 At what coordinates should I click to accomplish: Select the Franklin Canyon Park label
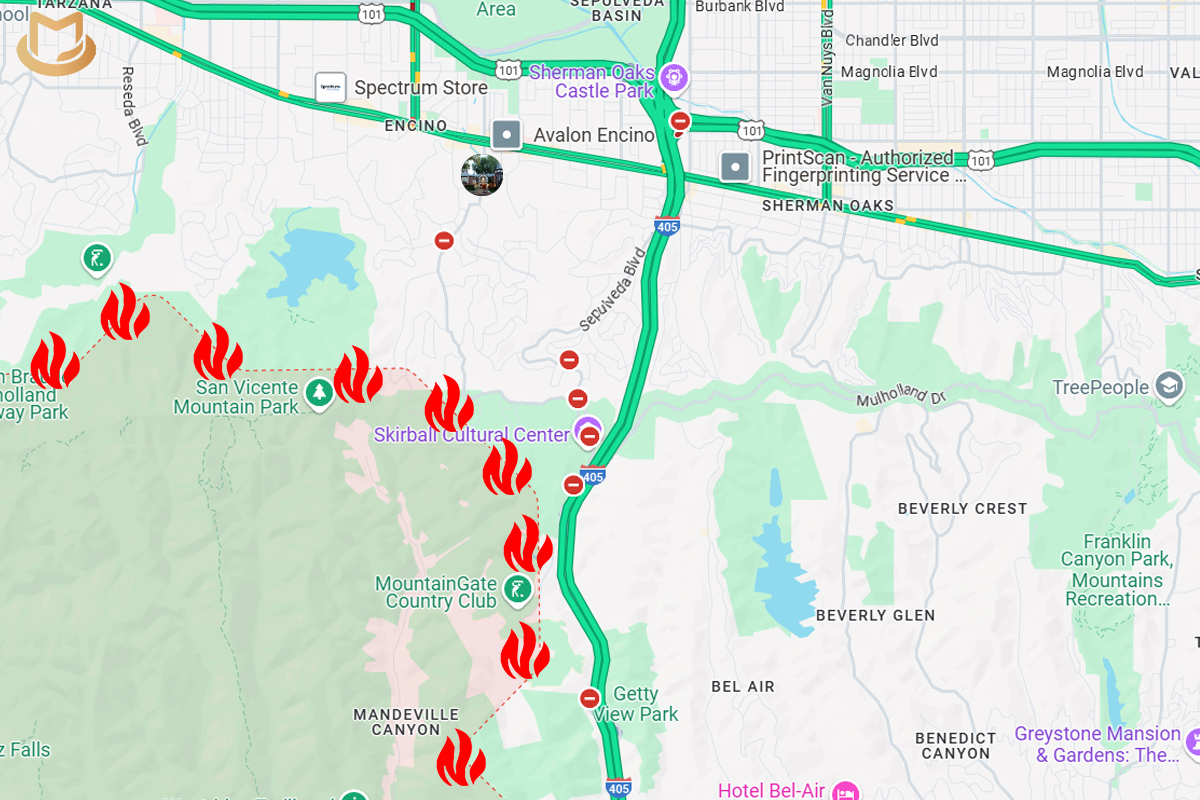point(1118,570)
